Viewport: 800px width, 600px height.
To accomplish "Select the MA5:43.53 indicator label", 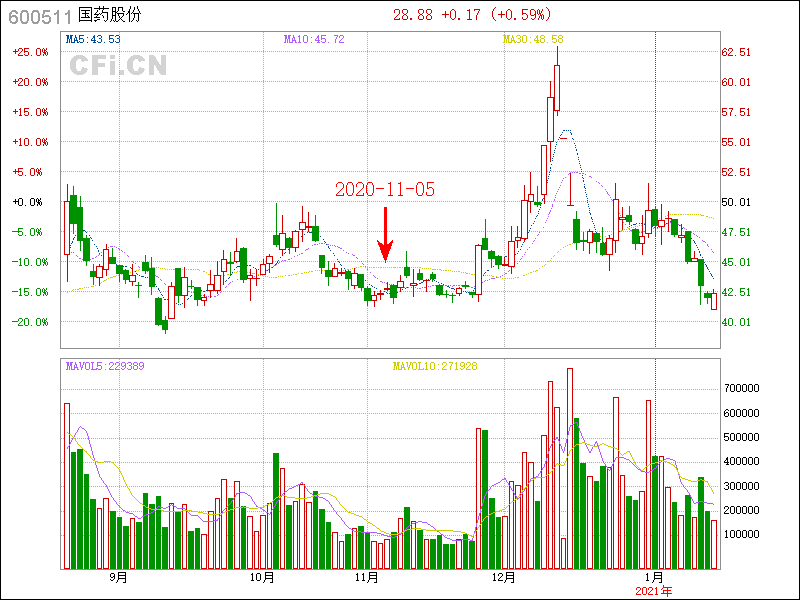I will coord(93,39).
